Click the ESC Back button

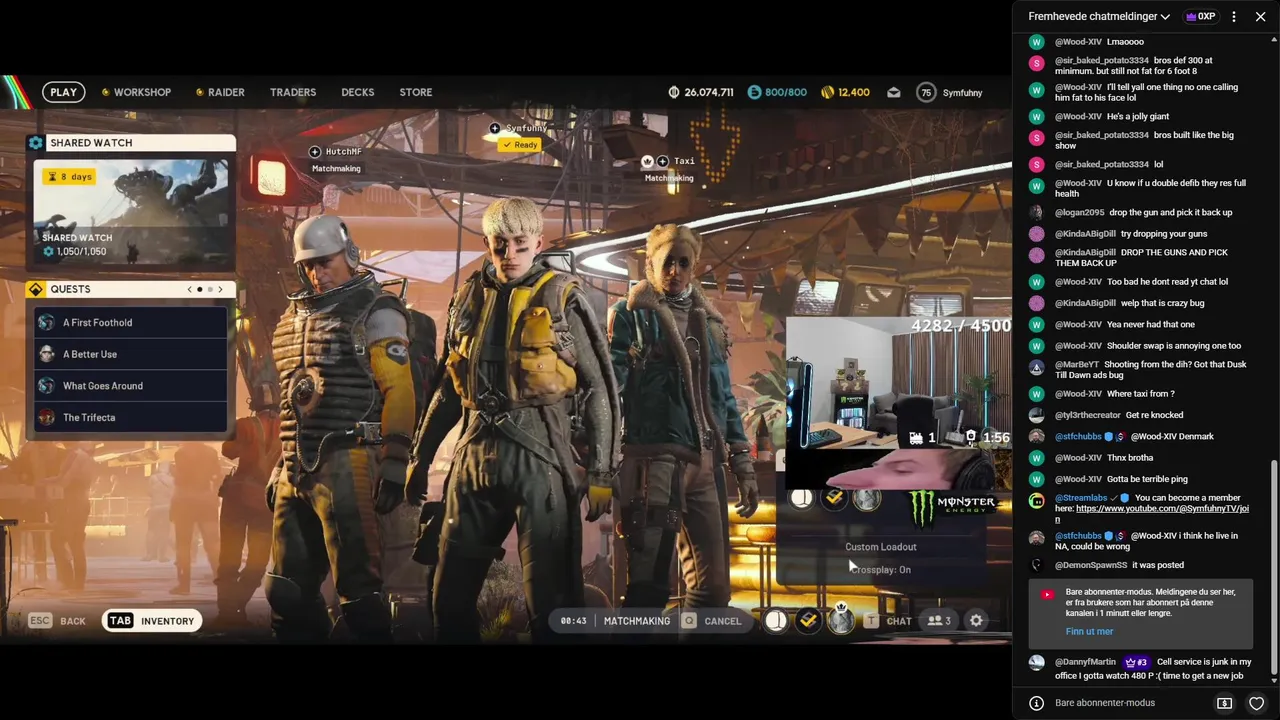[x=57, y=621]
